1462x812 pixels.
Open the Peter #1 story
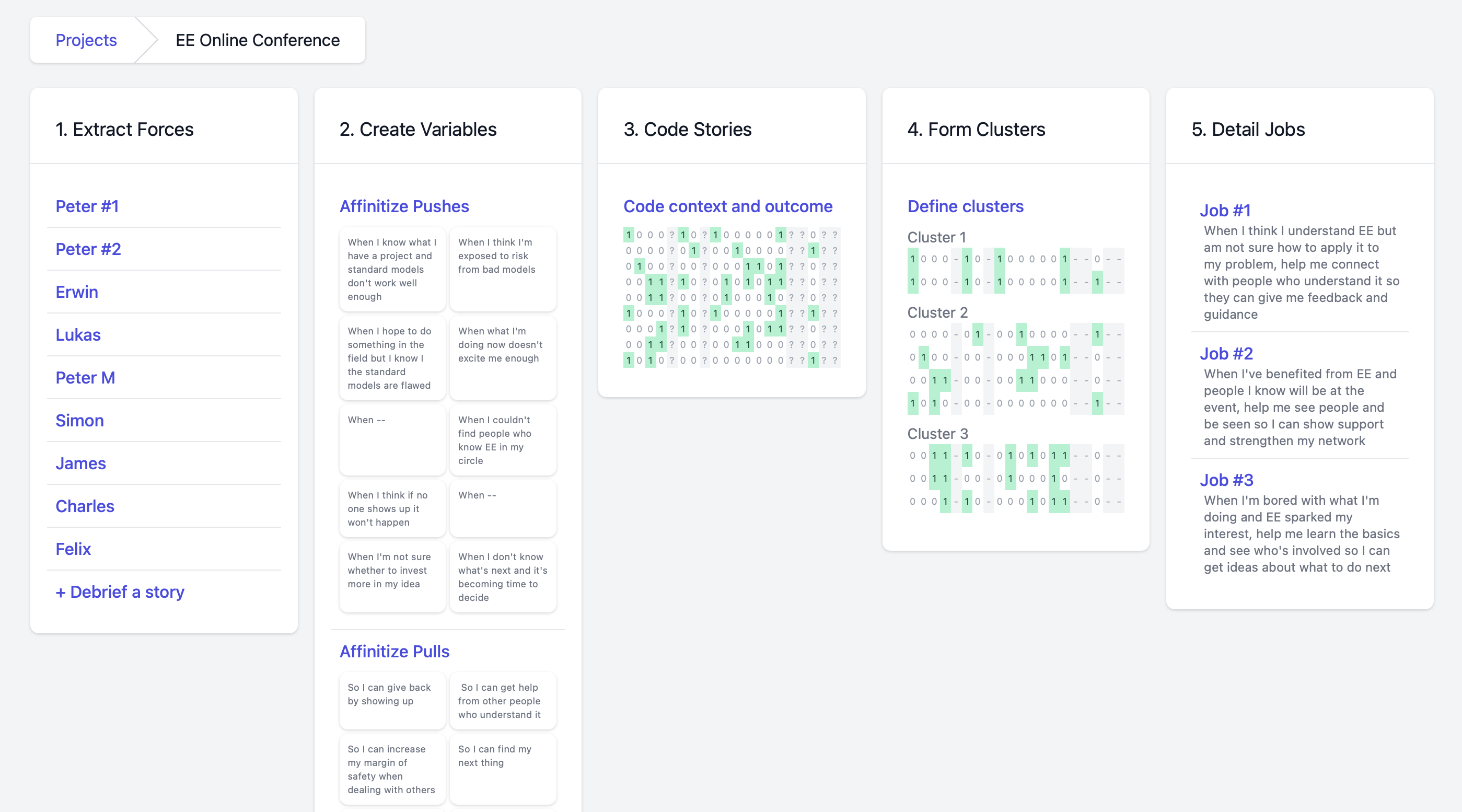click(87, 206)
